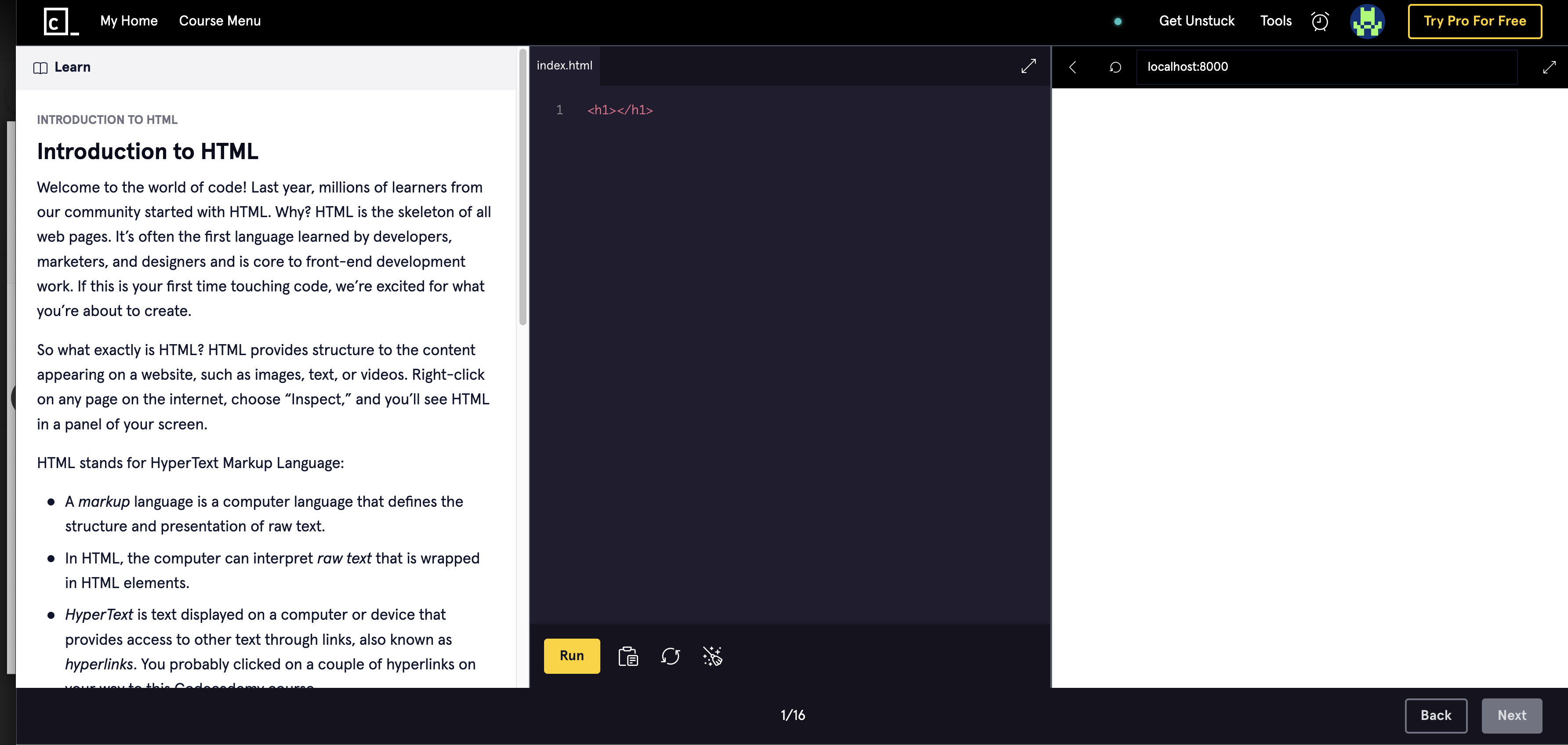
Task: Click the Codecademy logo icon
Action: (61, 21)
